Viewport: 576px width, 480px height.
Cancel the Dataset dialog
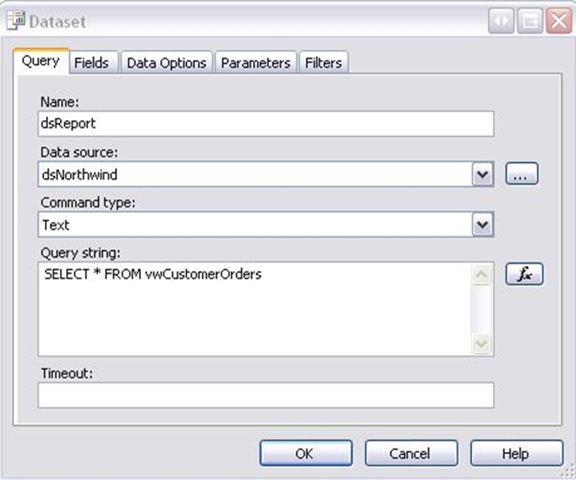(x=411, y=453)
